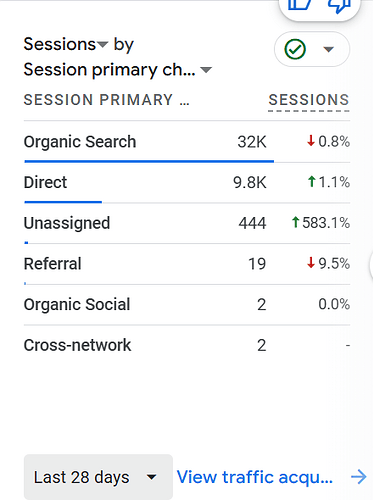Select the Cross-network row
Viewport: 373px width, 500px height.
[x=187, y=345]
